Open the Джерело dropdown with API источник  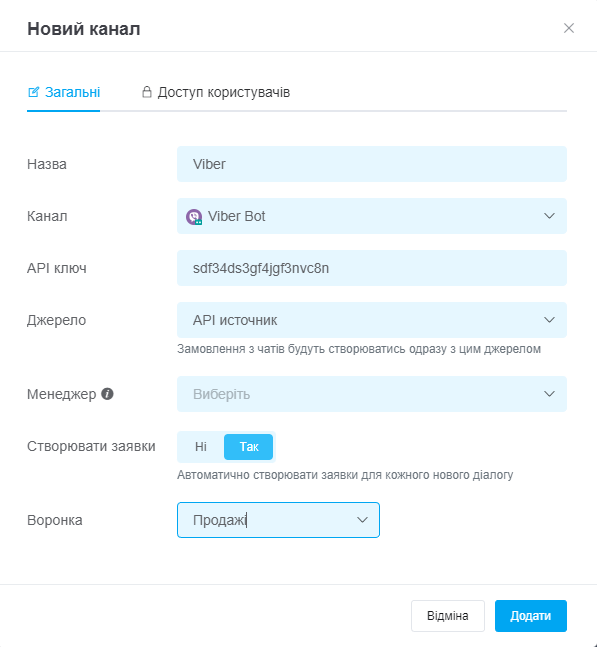tap(372, 320)
